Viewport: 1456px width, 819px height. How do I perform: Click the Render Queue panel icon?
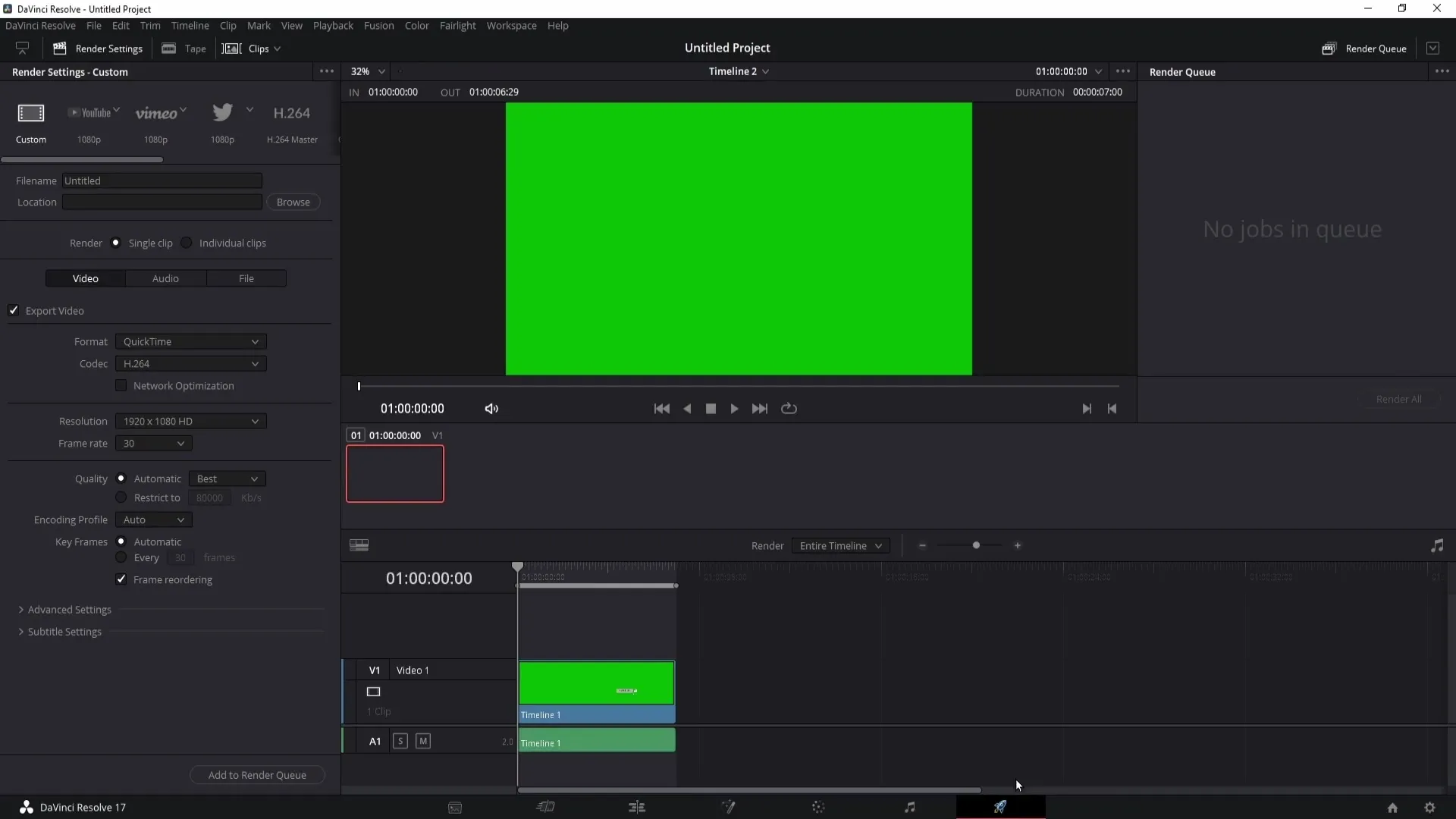coord(1328,48)
